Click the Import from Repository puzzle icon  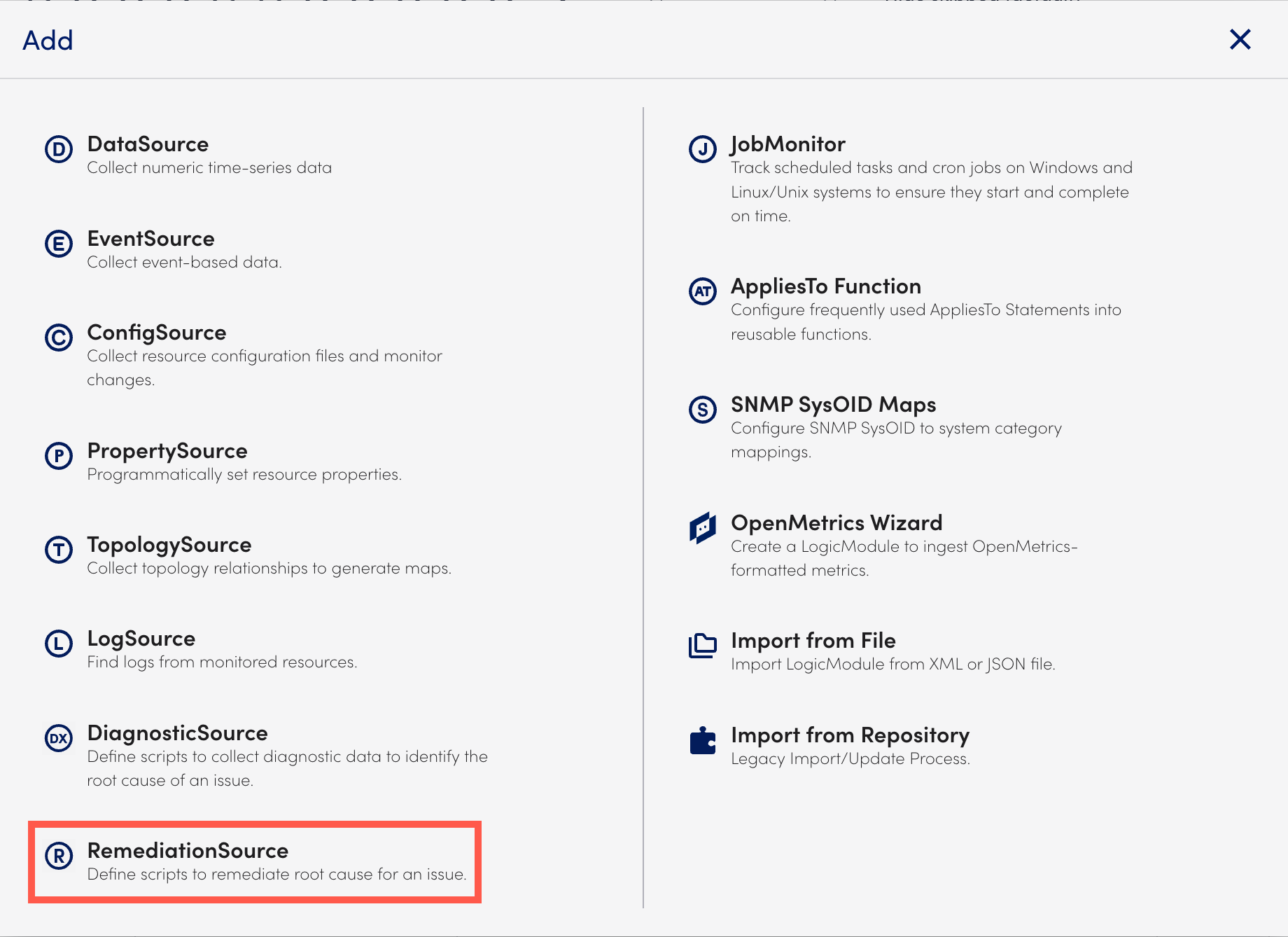703,740
